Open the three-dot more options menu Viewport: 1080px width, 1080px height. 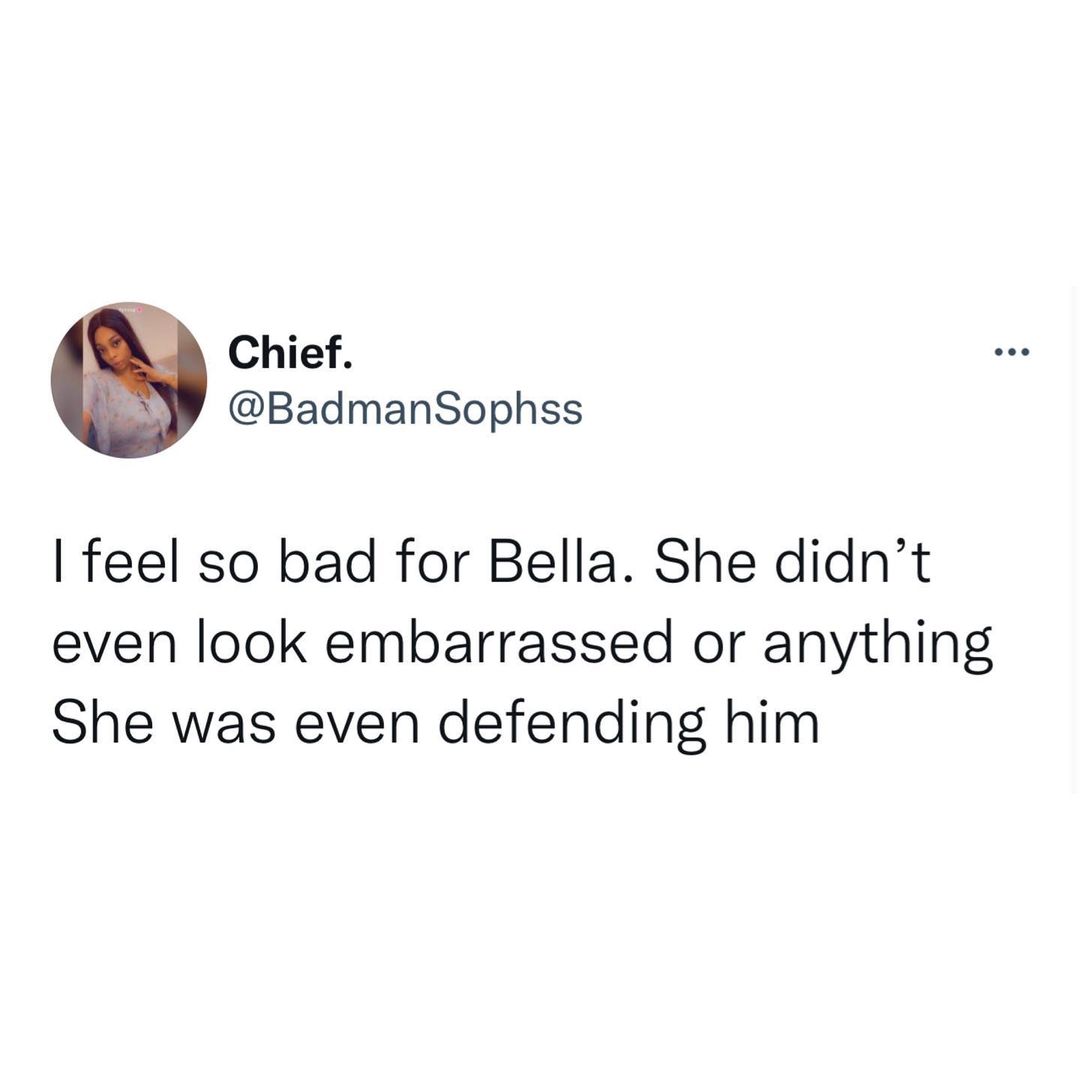point(1012,353)
